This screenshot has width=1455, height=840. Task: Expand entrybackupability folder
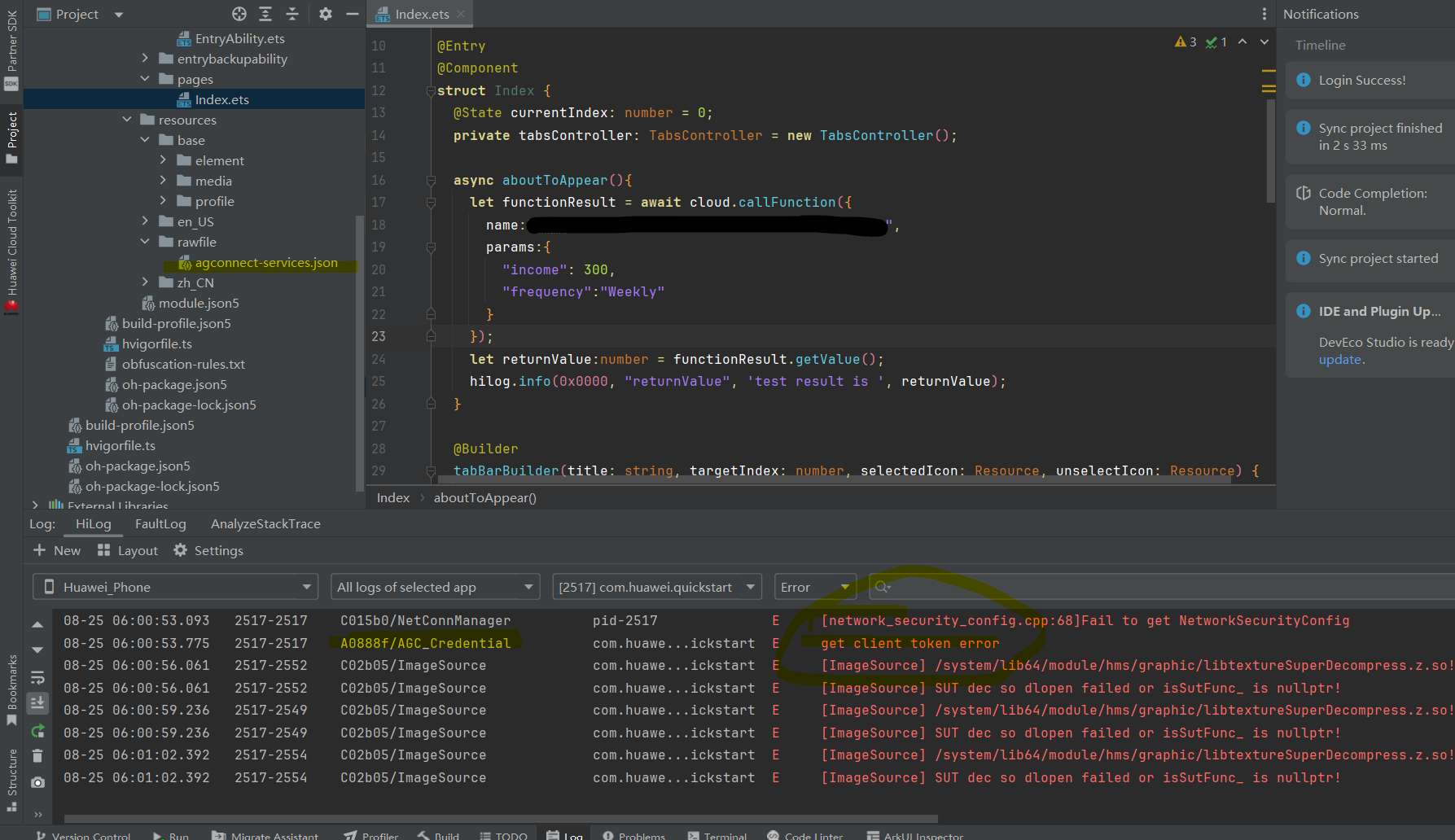(x=145, y=59)
